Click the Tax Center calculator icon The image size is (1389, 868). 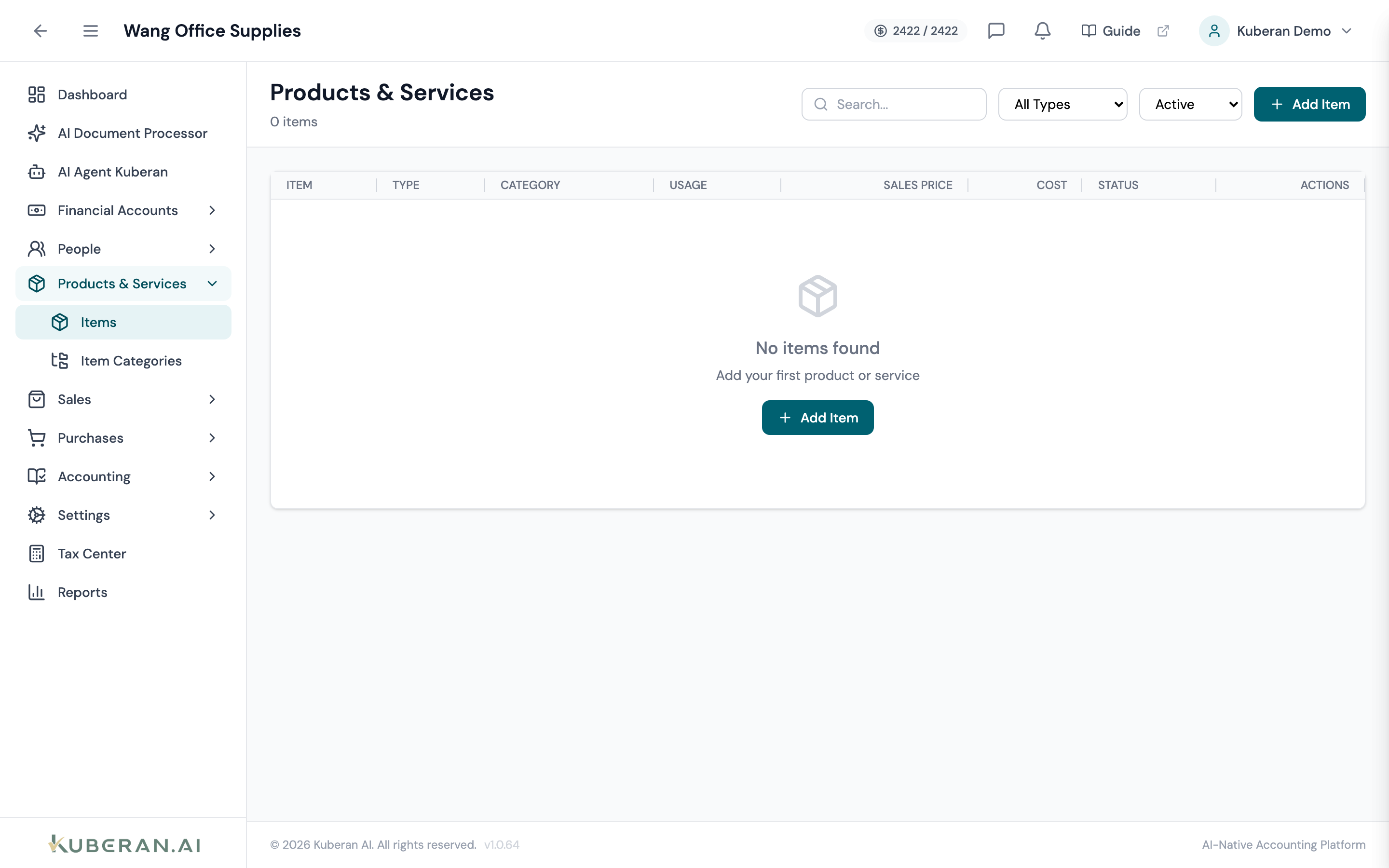(37, 554)
